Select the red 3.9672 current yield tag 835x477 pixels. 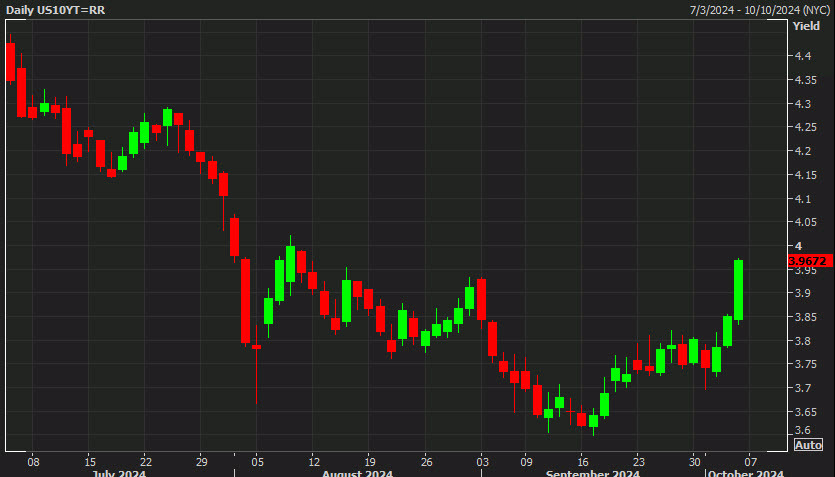(x=810, y=261)
